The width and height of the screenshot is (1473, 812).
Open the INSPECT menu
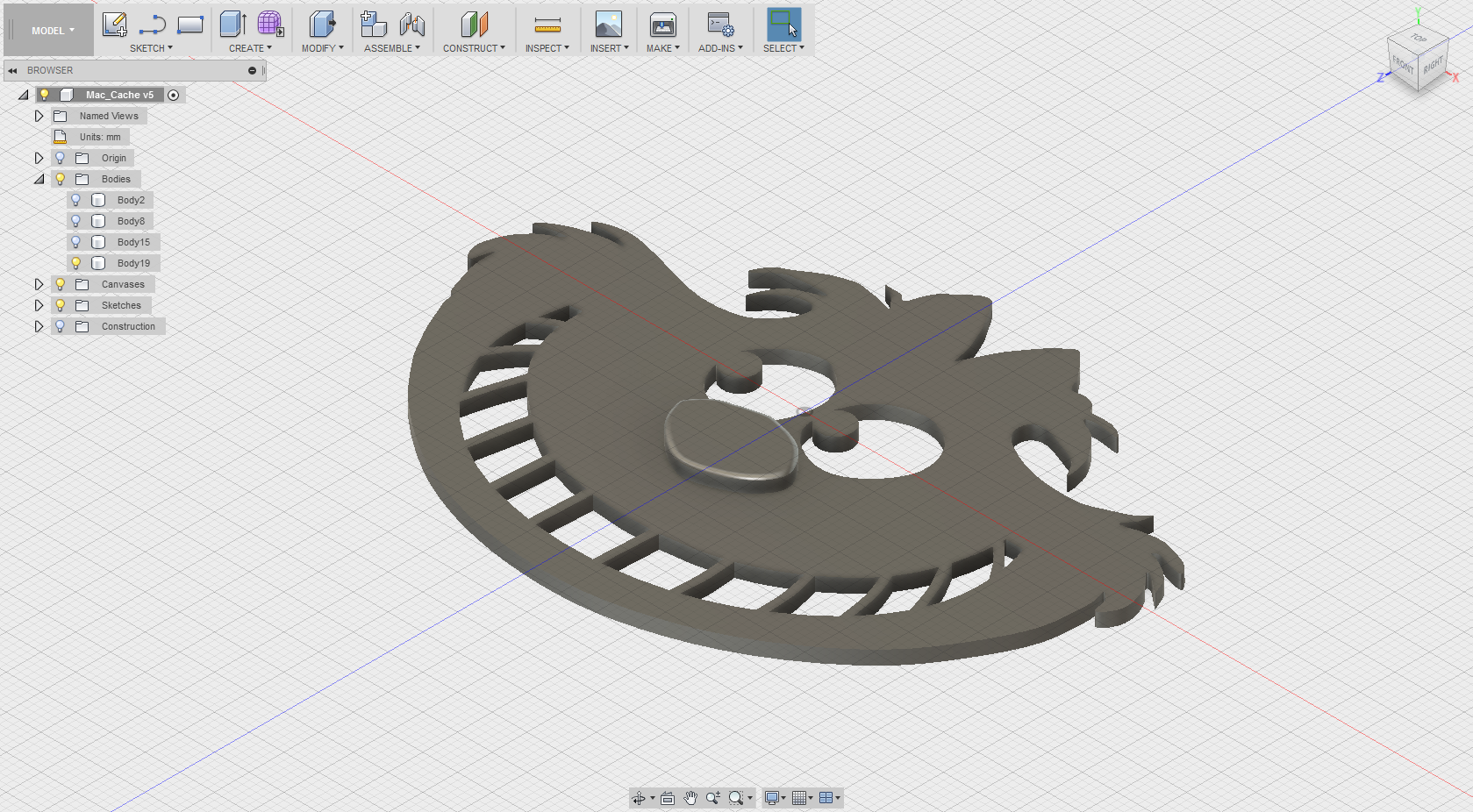[547, 48]
